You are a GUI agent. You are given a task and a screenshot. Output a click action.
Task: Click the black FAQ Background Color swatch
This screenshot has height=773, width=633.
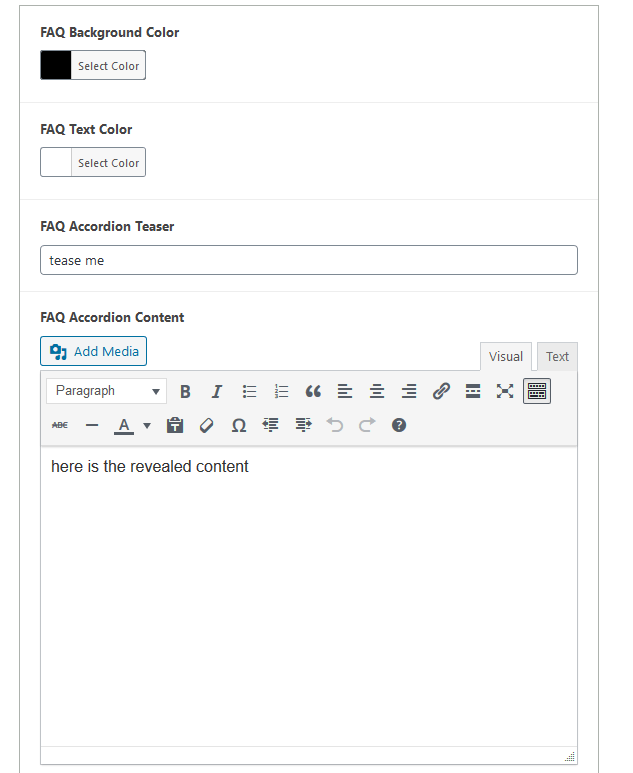coord(56,66)
